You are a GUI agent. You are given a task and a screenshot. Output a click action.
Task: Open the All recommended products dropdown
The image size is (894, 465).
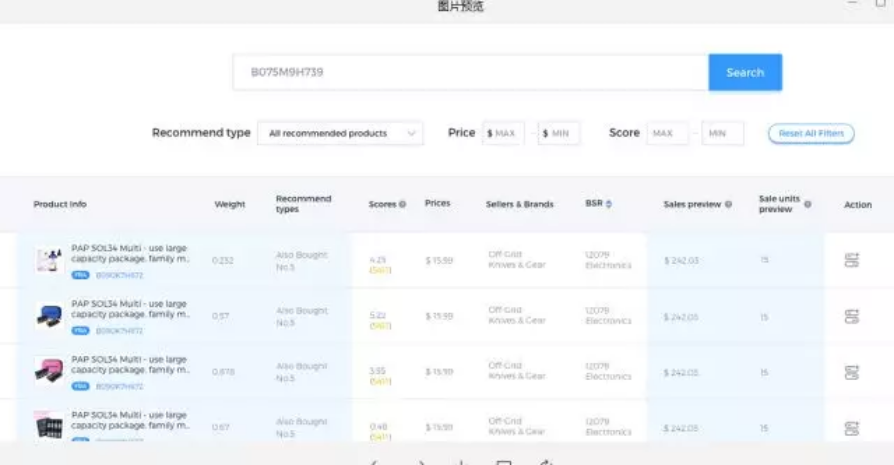point(340,133)
